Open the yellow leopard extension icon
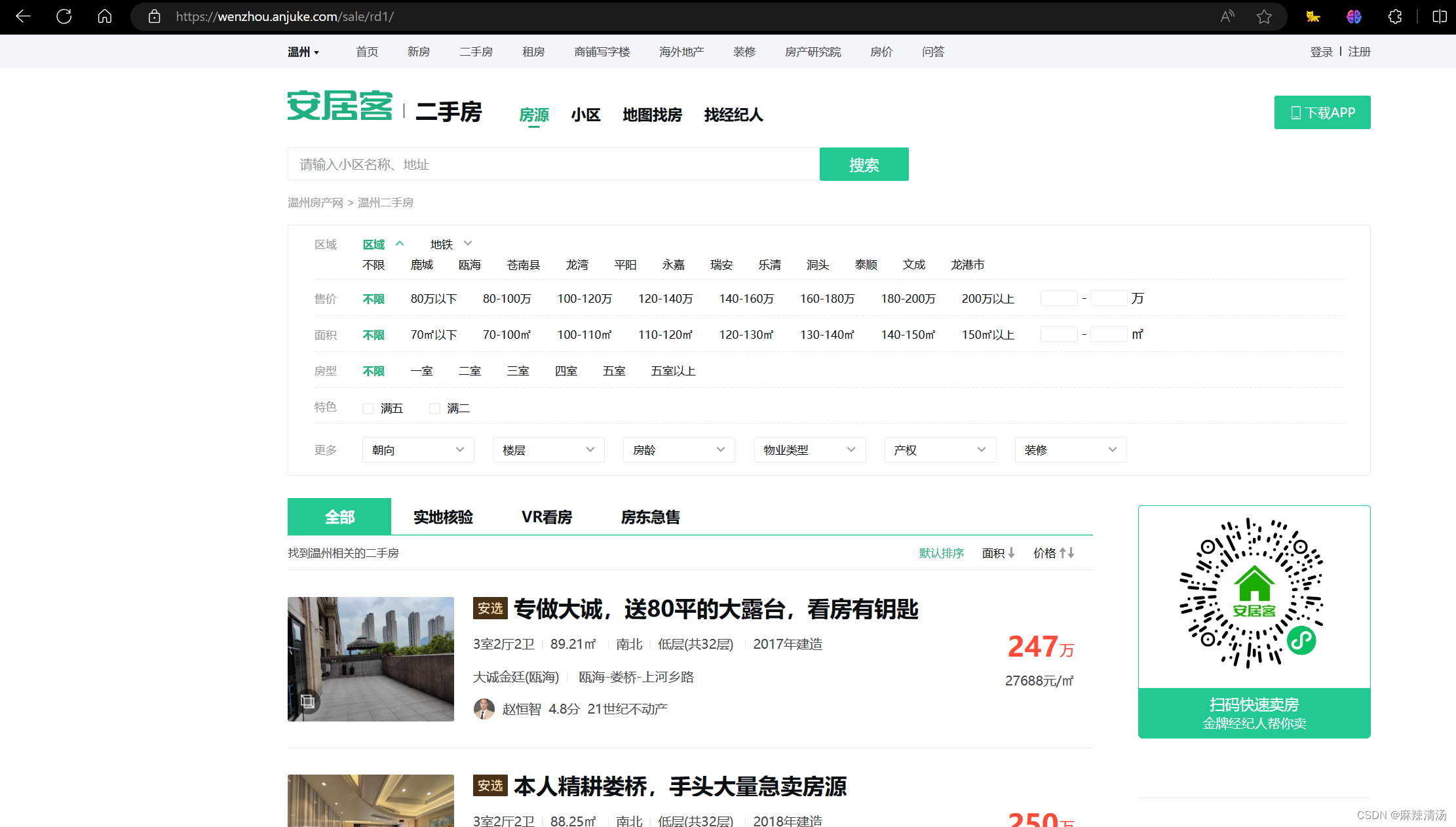Viewport: 1456px width, 827px height. pos(1312,16)
